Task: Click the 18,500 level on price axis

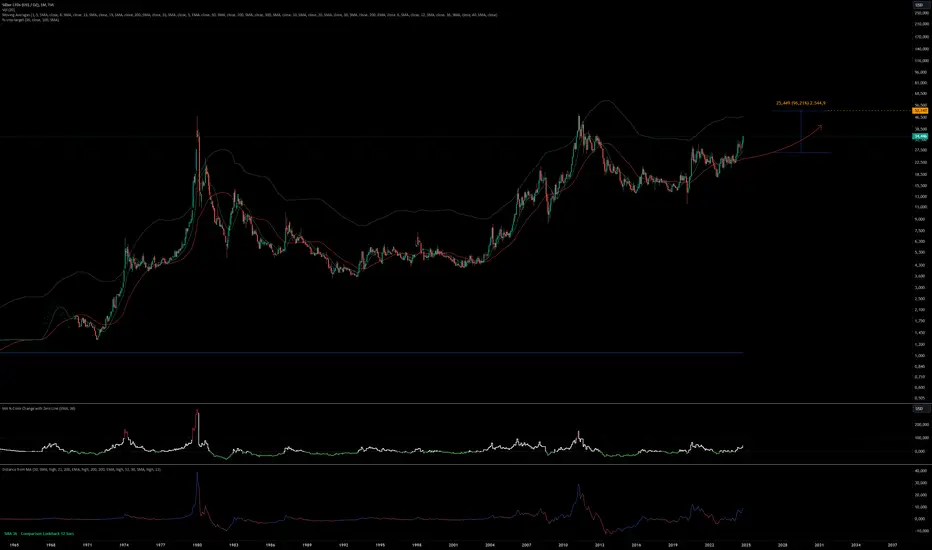Action: tap(922, 174)
